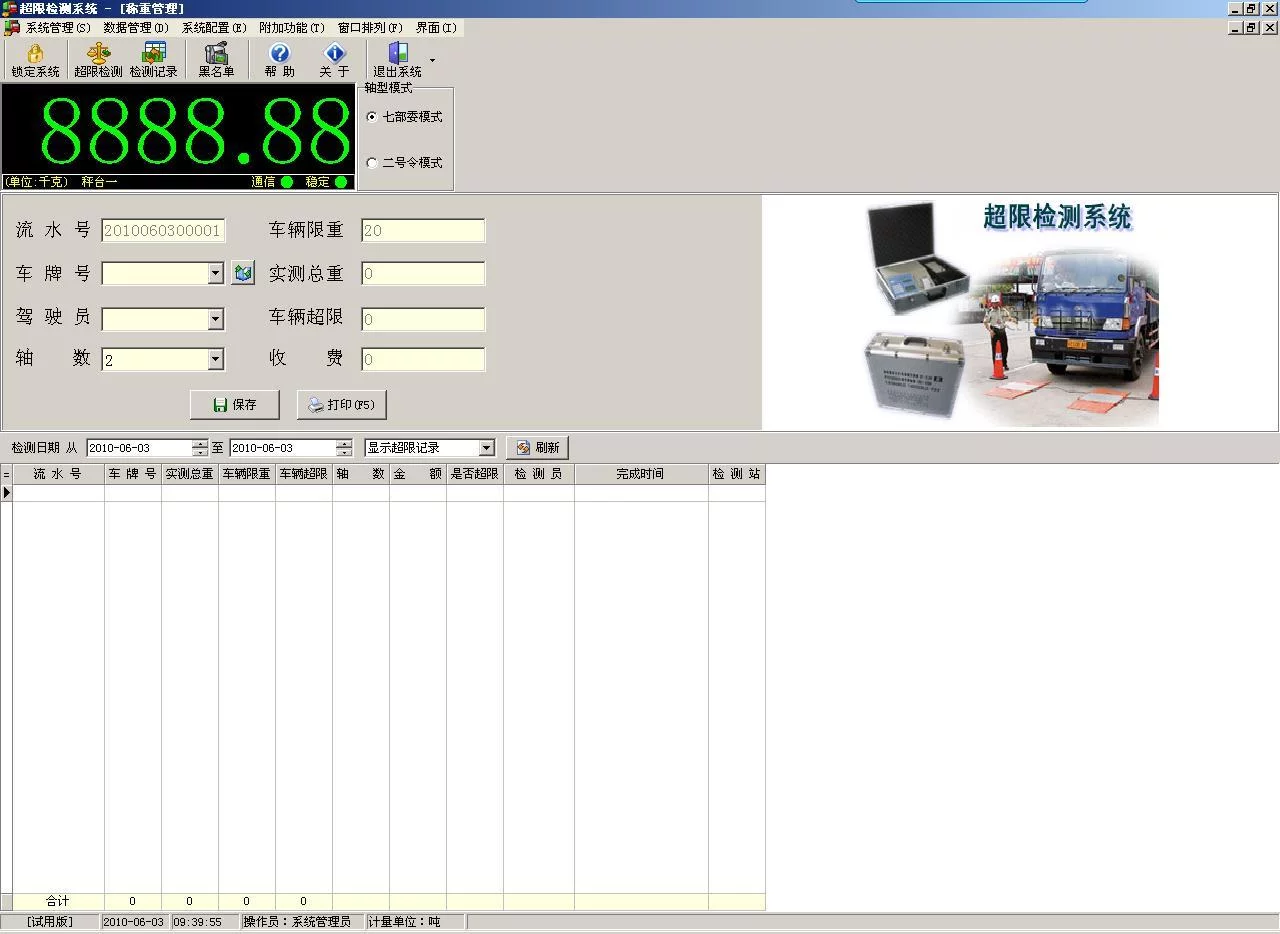Screen dimensions: 1280x934
Task: Click the 保存 save button
Action: tap(234, 405)
